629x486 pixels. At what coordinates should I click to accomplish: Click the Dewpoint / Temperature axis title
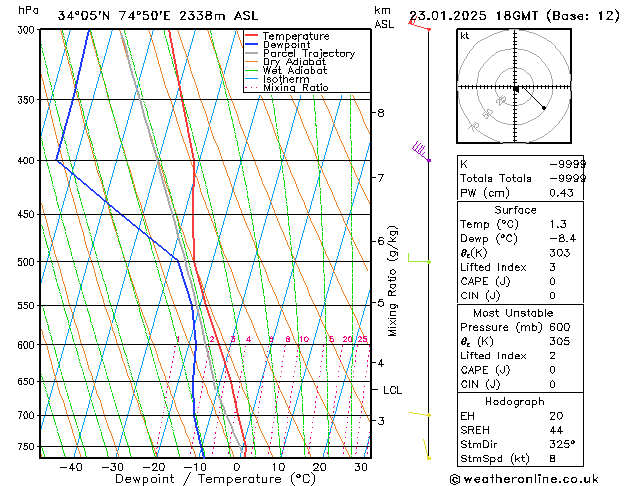coord(215,479)
